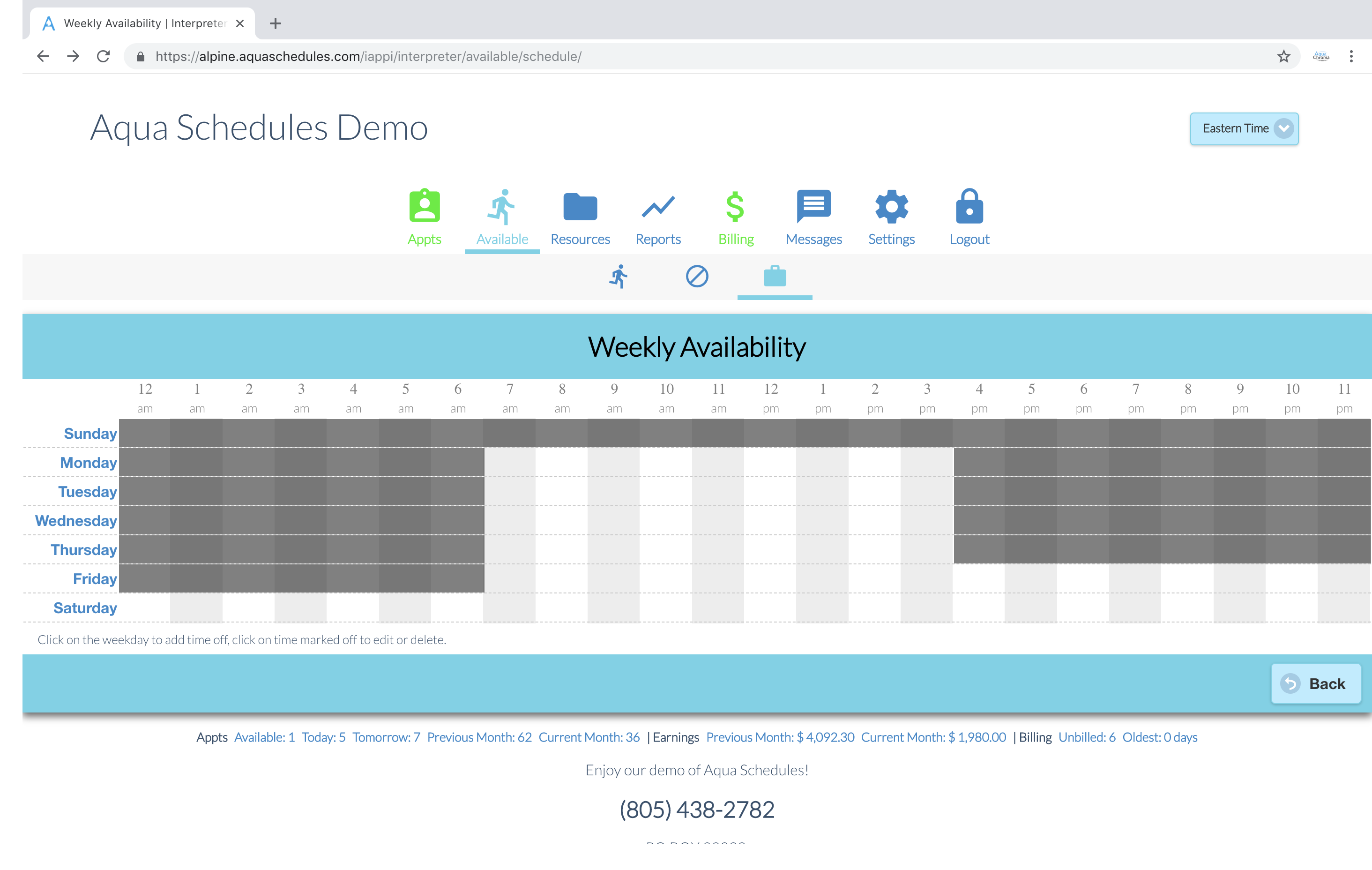Open the Aqua Chroma extension icon
This screenshot has width=1372, height=870.
pos(1321,56)
